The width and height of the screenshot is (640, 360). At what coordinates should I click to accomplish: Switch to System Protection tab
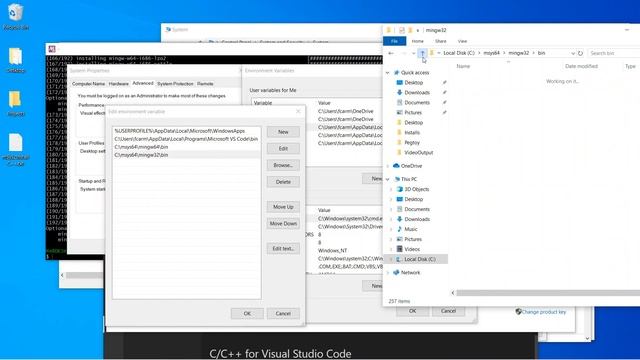(175, 84)
